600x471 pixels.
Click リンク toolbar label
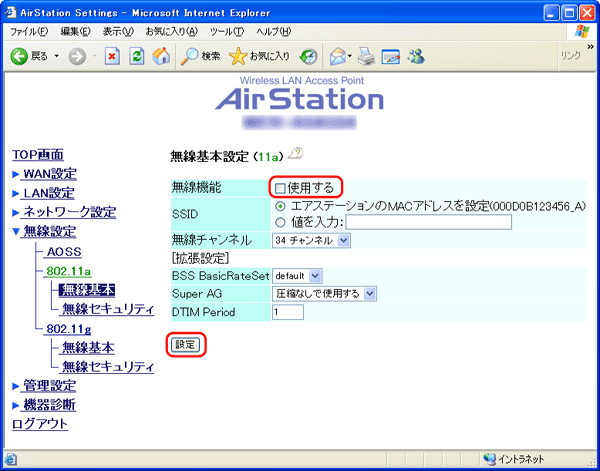[571, 56]
